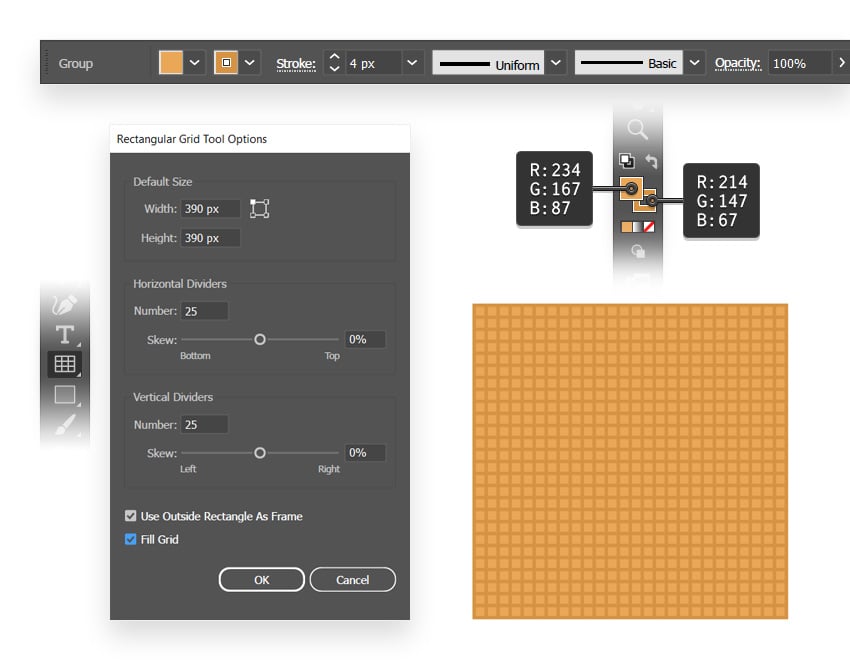Viewport: 850px width, 660px height.
Task: Open the Opacity panel label link
Action: tap(738, 63)
